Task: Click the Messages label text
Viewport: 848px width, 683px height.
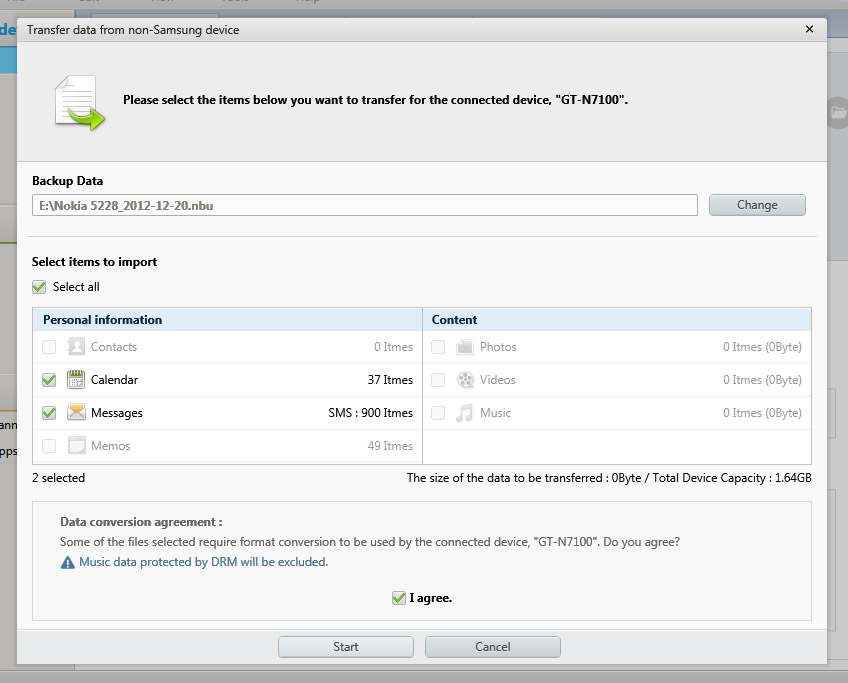Action: click(117, 413)
